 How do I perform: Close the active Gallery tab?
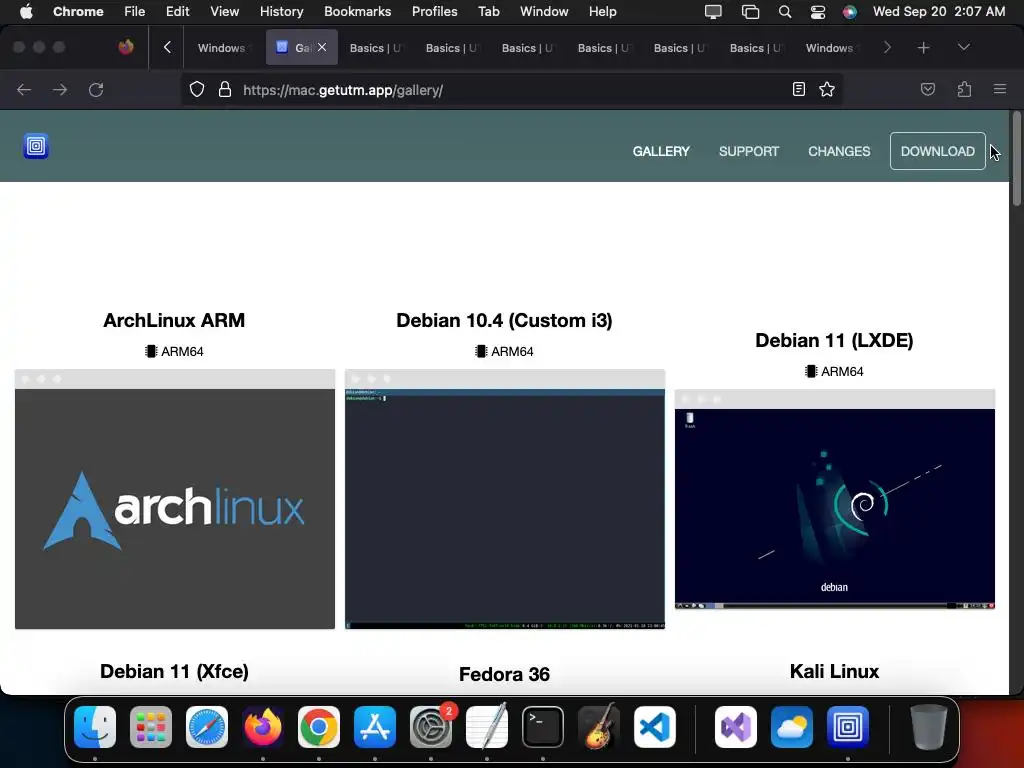click(322, 48)
